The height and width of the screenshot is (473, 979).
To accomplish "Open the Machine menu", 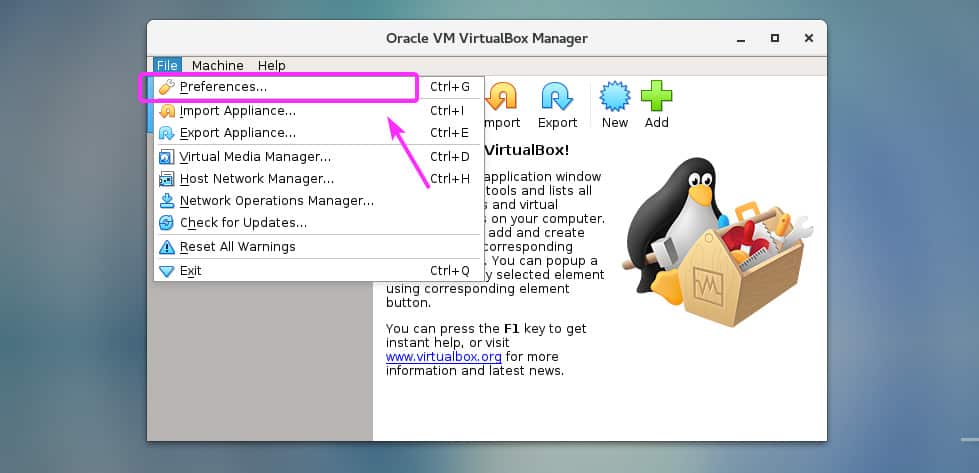I will click(217, 66).
